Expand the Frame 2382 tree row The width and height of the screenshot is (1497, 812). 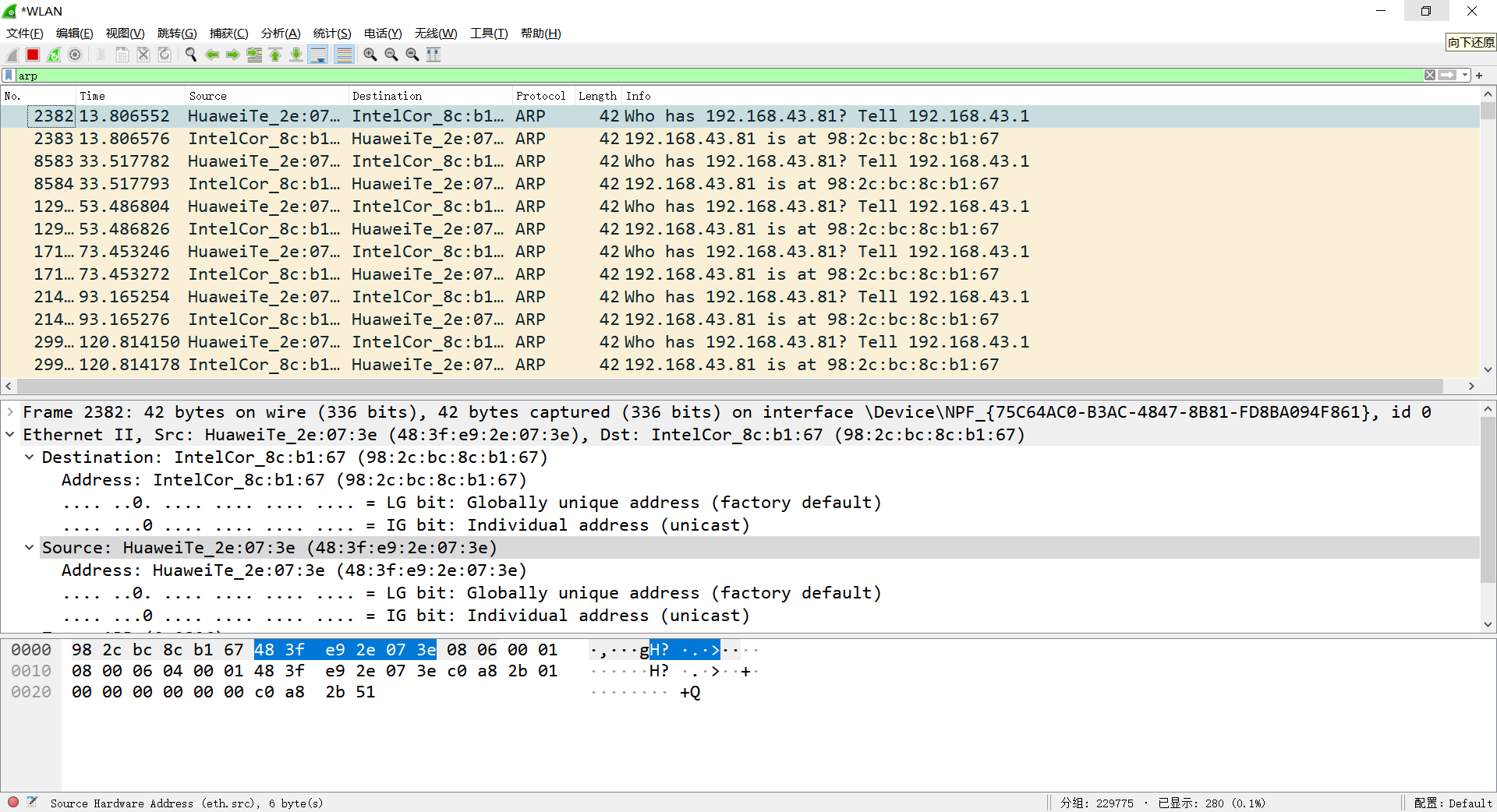pos(10,412)
